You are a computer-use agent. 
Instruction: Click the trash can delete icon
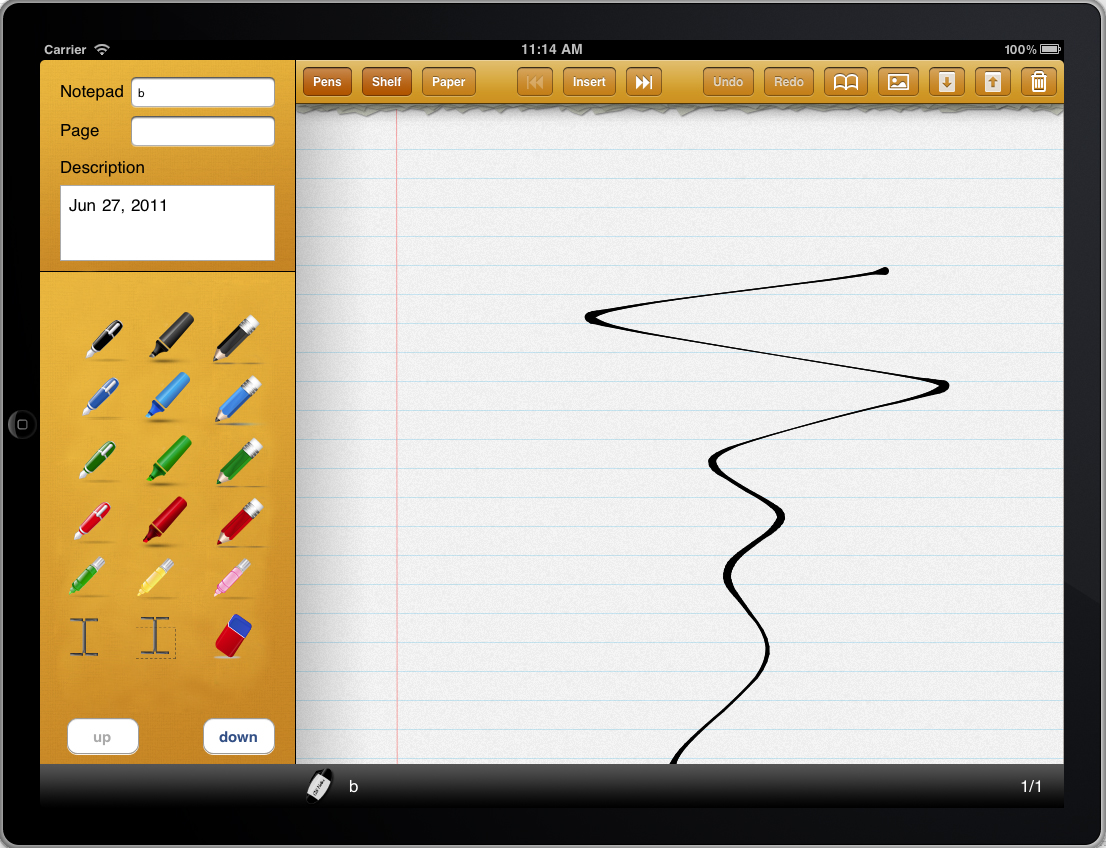click(1039, 82)
